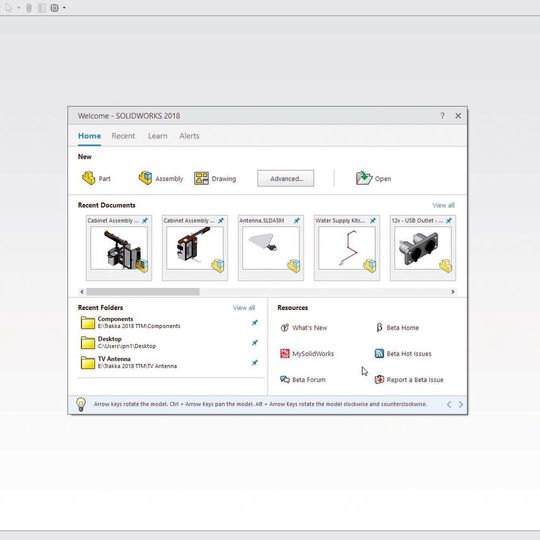
Task: Click the path text E:\Trakka 2018 TTM\Components
Action: [139, 326]
